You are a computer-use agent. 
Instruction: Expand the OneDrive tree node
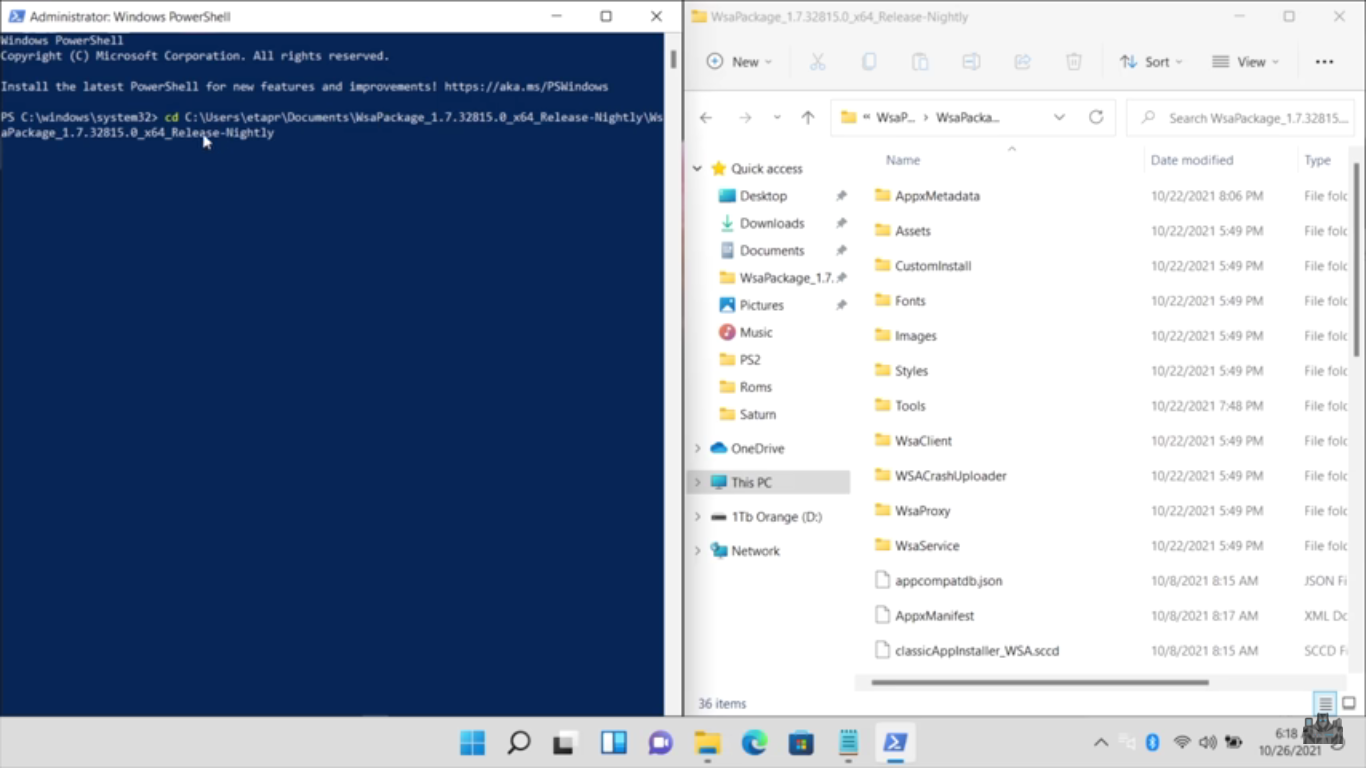click(x=697, y=449)
